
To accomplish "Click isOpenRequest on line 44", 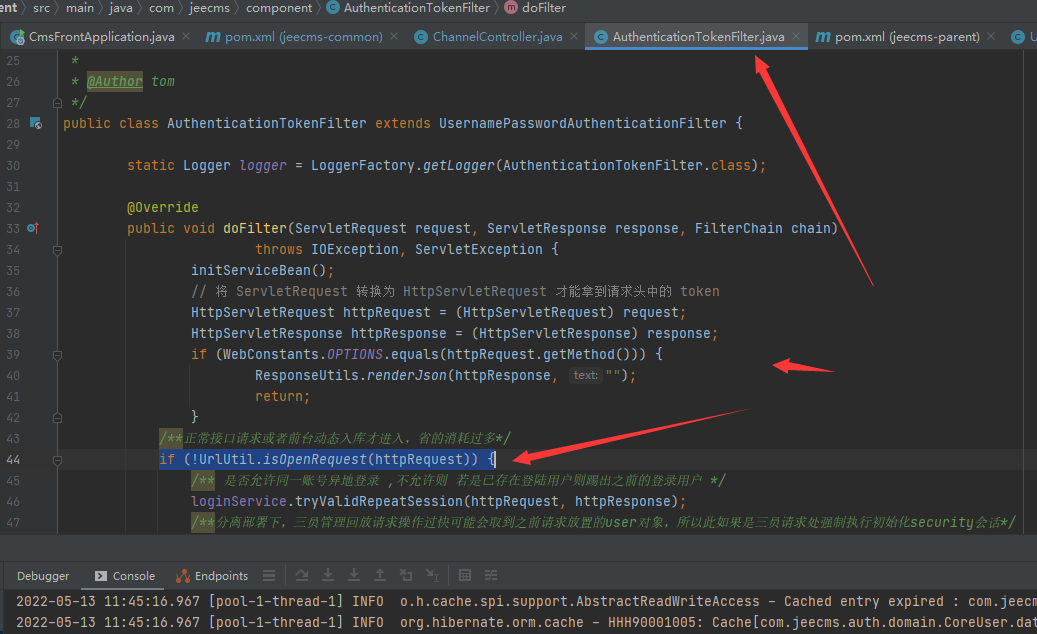I will tap(315, 459).
